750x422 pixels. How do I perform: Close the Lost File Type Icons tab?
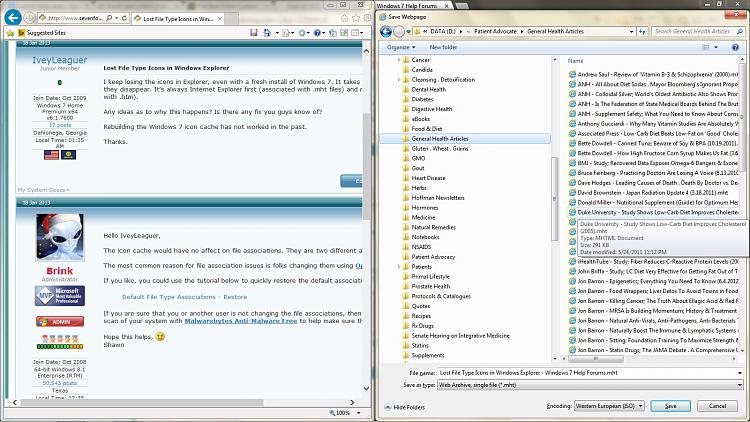220,19
